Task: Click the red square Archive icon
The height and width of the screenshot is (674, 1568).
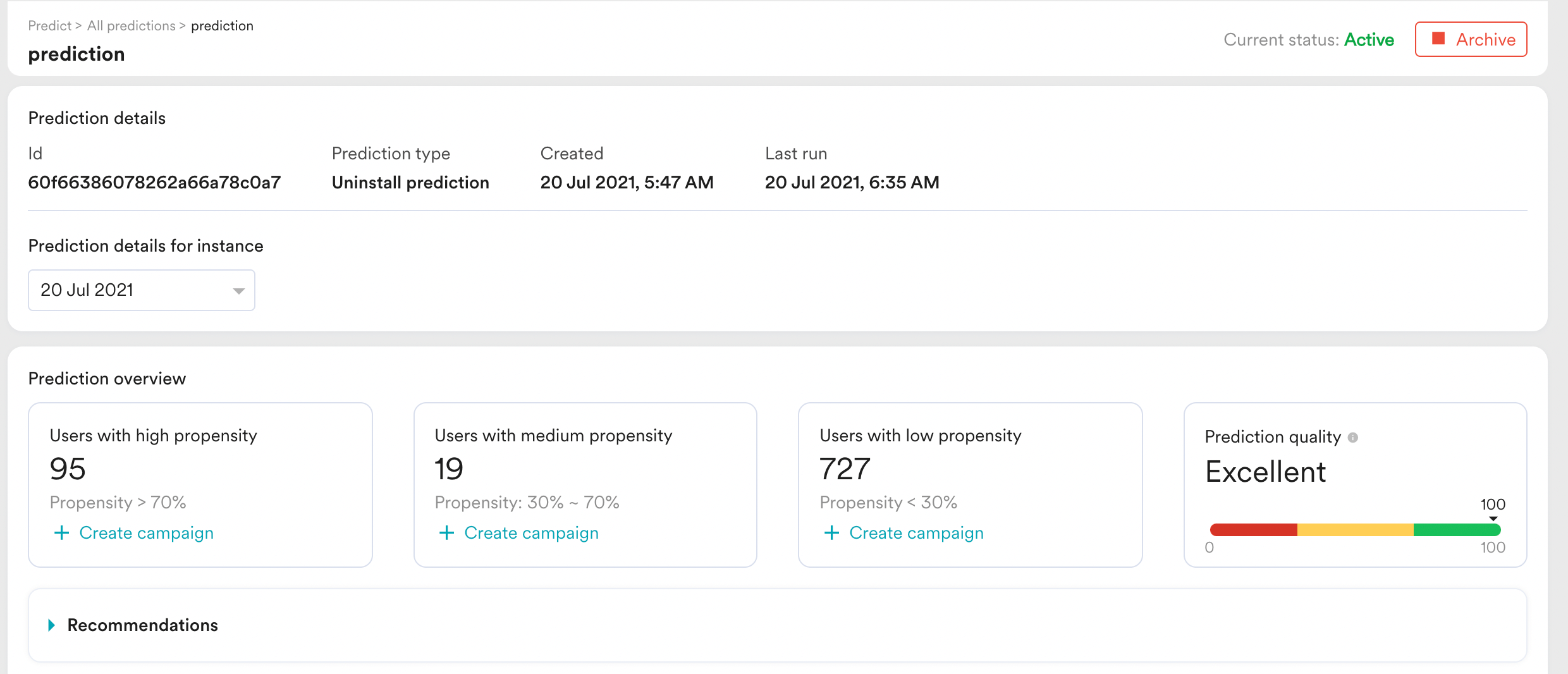Action: tap(1438, 39)
